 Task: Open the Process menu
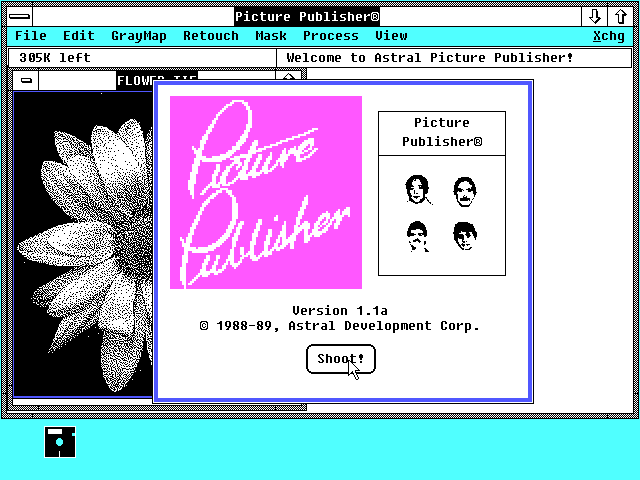click(x=331, y=36)
